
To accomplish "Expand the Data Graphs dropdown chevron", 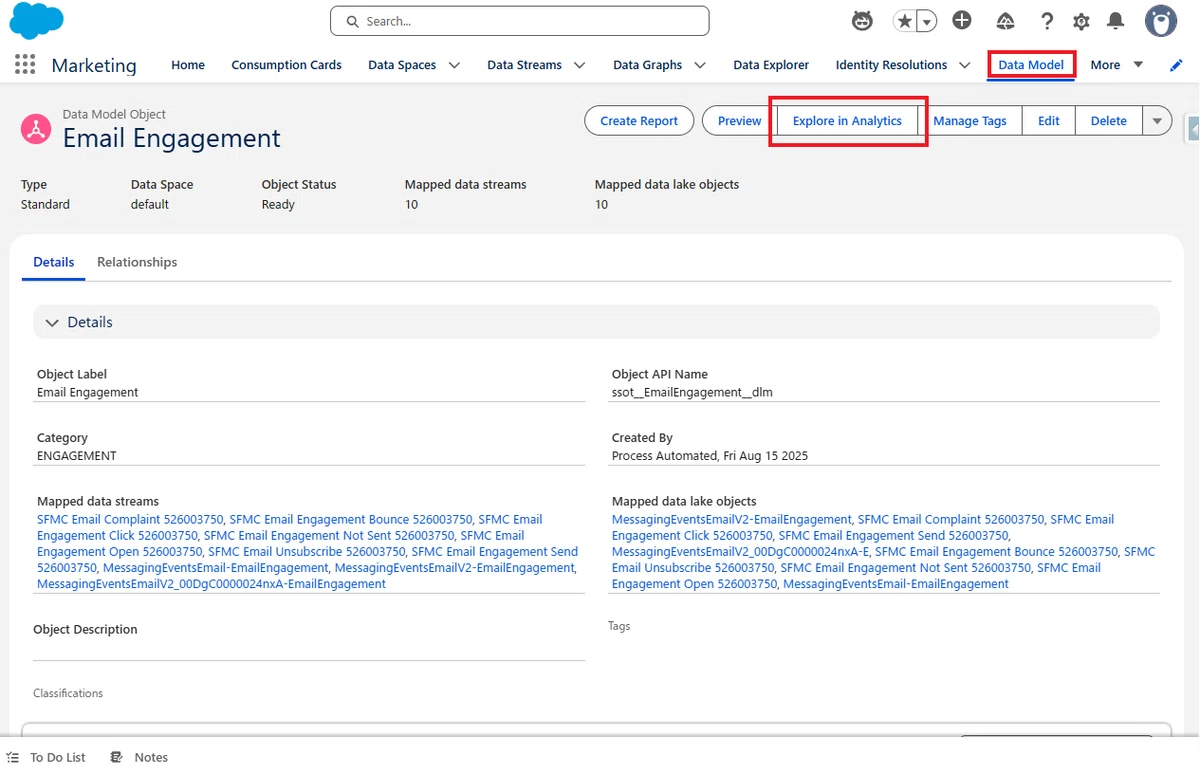I will [x=700, y=65].
